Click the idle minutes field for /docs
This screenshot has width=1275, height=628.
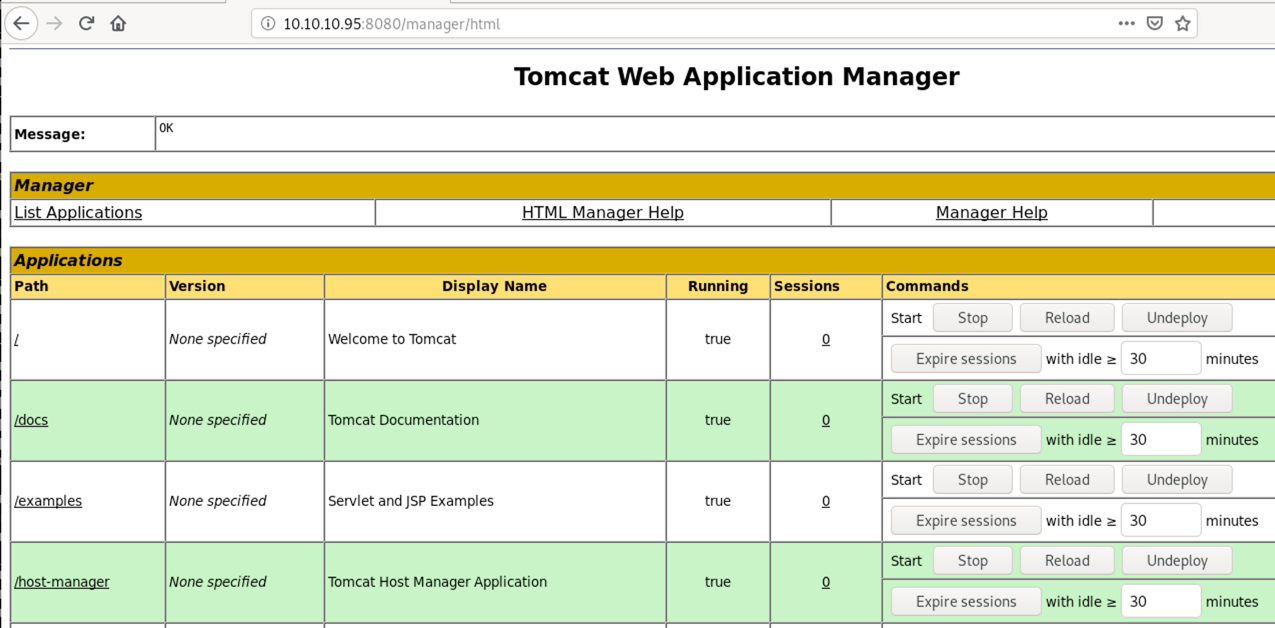[1161, 439]
